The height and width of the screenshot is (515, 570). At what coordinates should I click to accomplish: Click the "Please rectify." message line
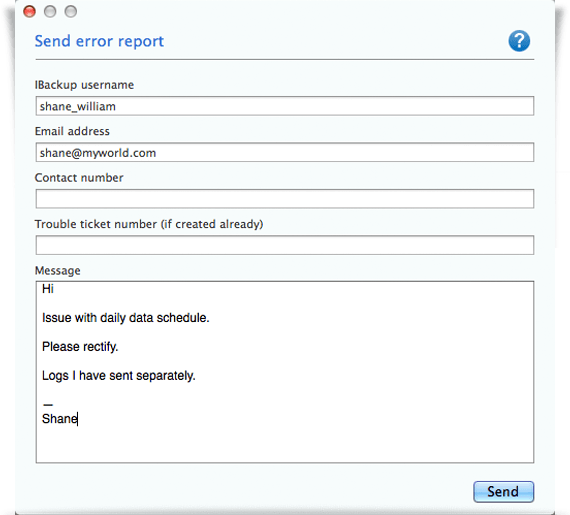click(x=80, y=347)
